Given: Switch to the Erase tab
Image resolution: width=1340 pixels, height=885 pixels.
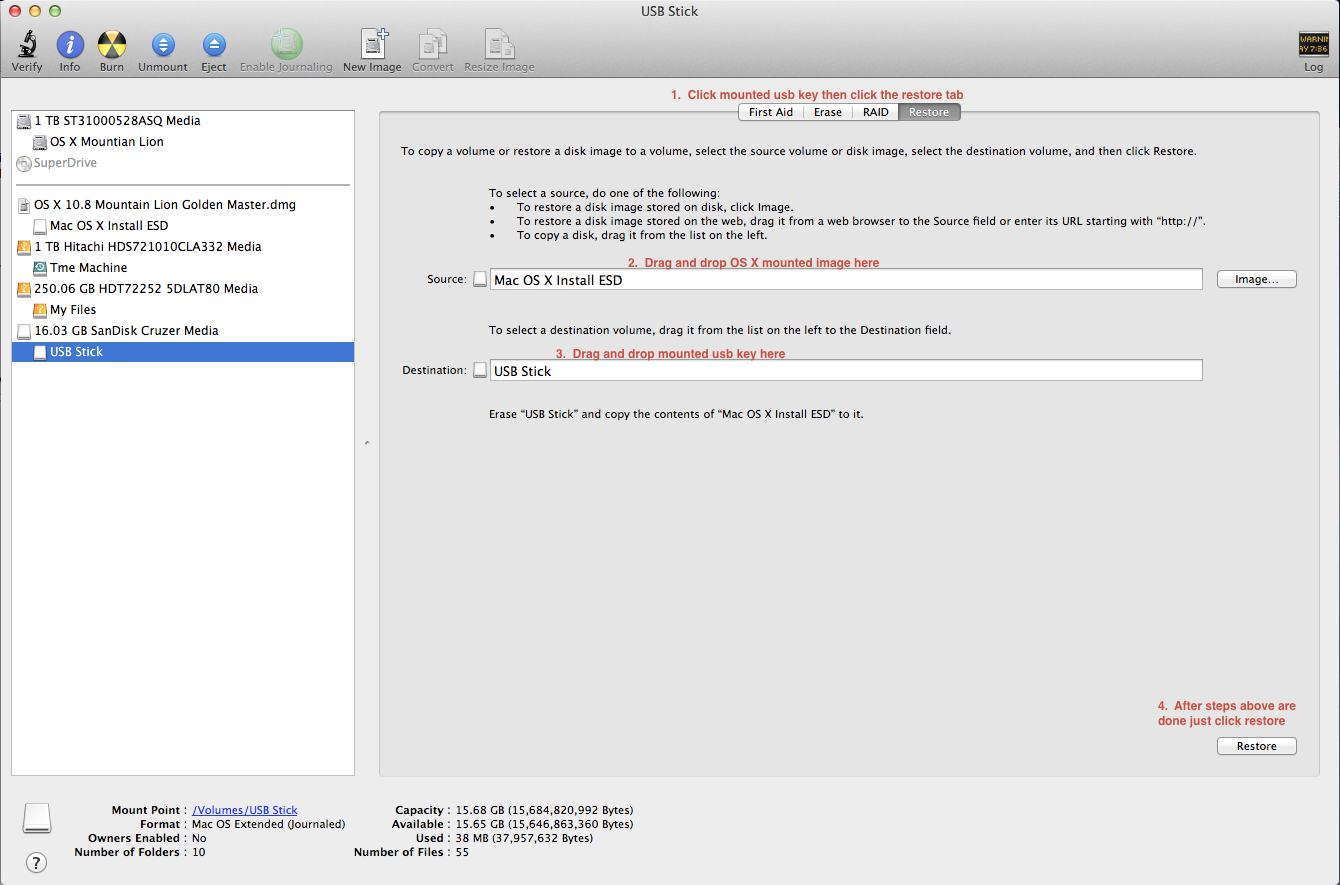Looking at the screenshot, I should point(828,112).
